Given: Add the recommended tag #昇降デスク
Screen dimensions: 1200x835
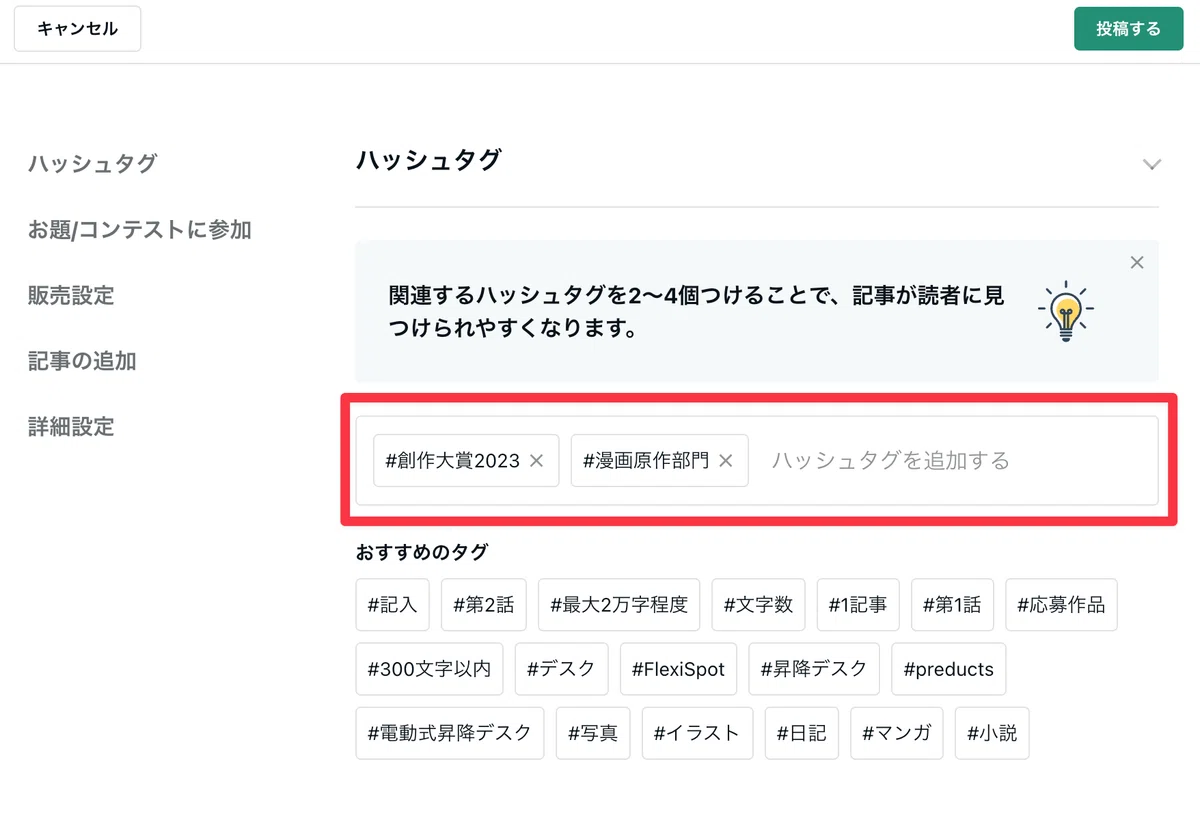Looking at the screenshot, I should click(814, 669).
